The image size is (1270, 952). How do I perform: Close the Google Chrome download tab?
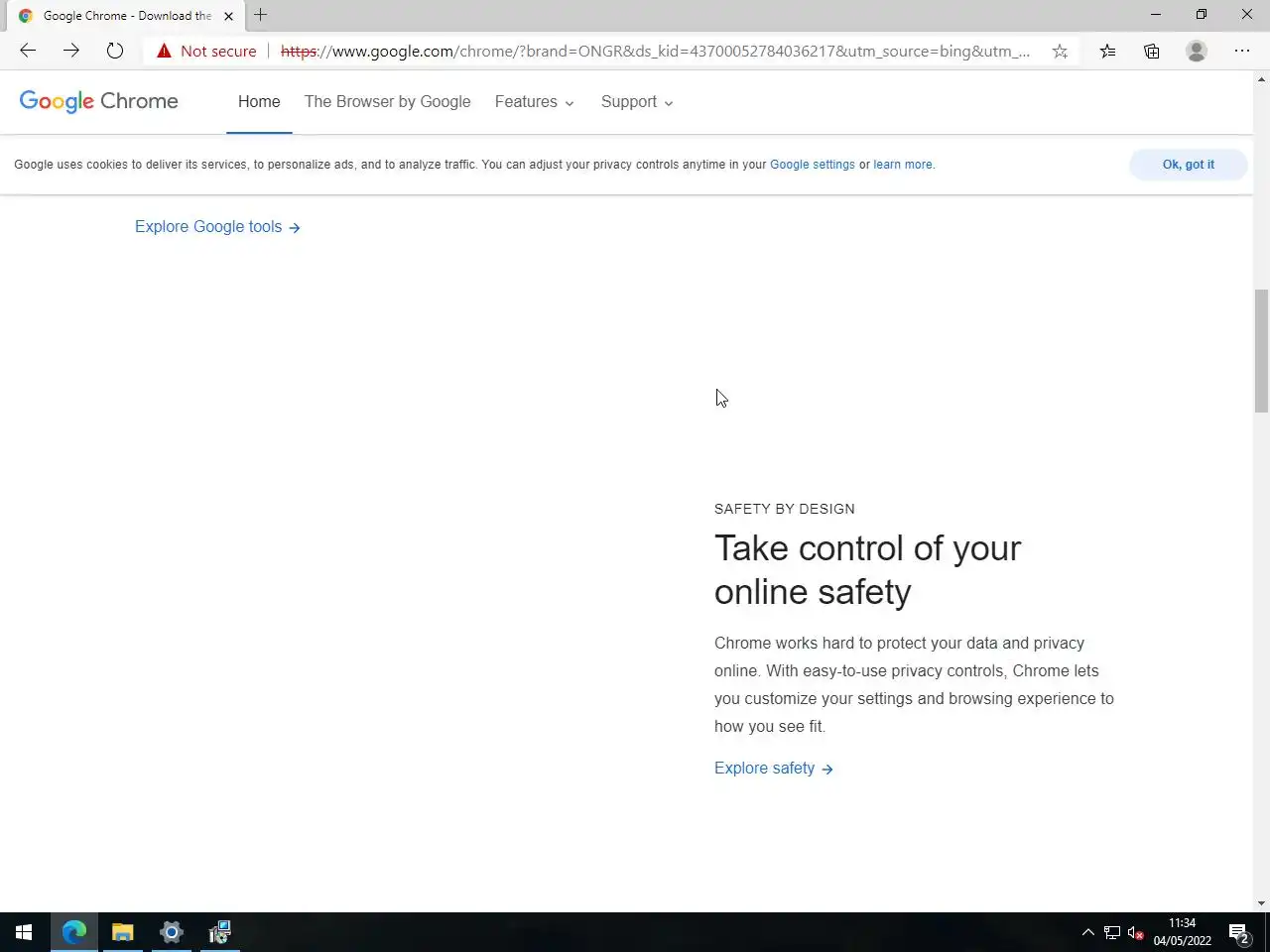(x=228, y=16)
